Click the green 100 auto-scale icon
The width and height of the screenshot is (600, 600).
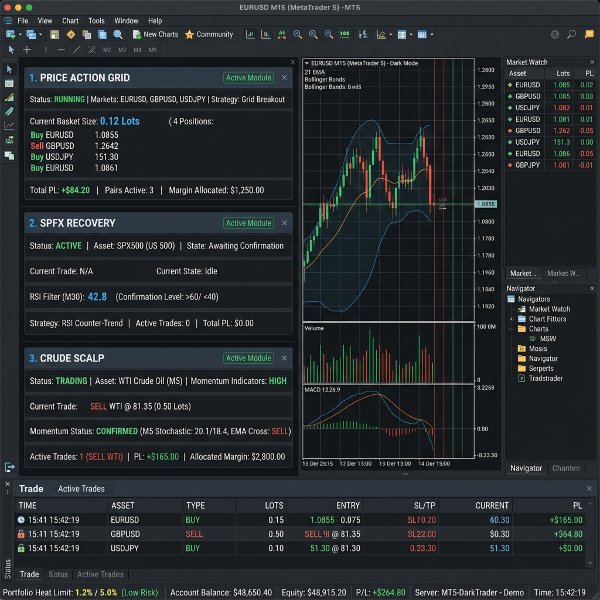[x=344, y=34]
